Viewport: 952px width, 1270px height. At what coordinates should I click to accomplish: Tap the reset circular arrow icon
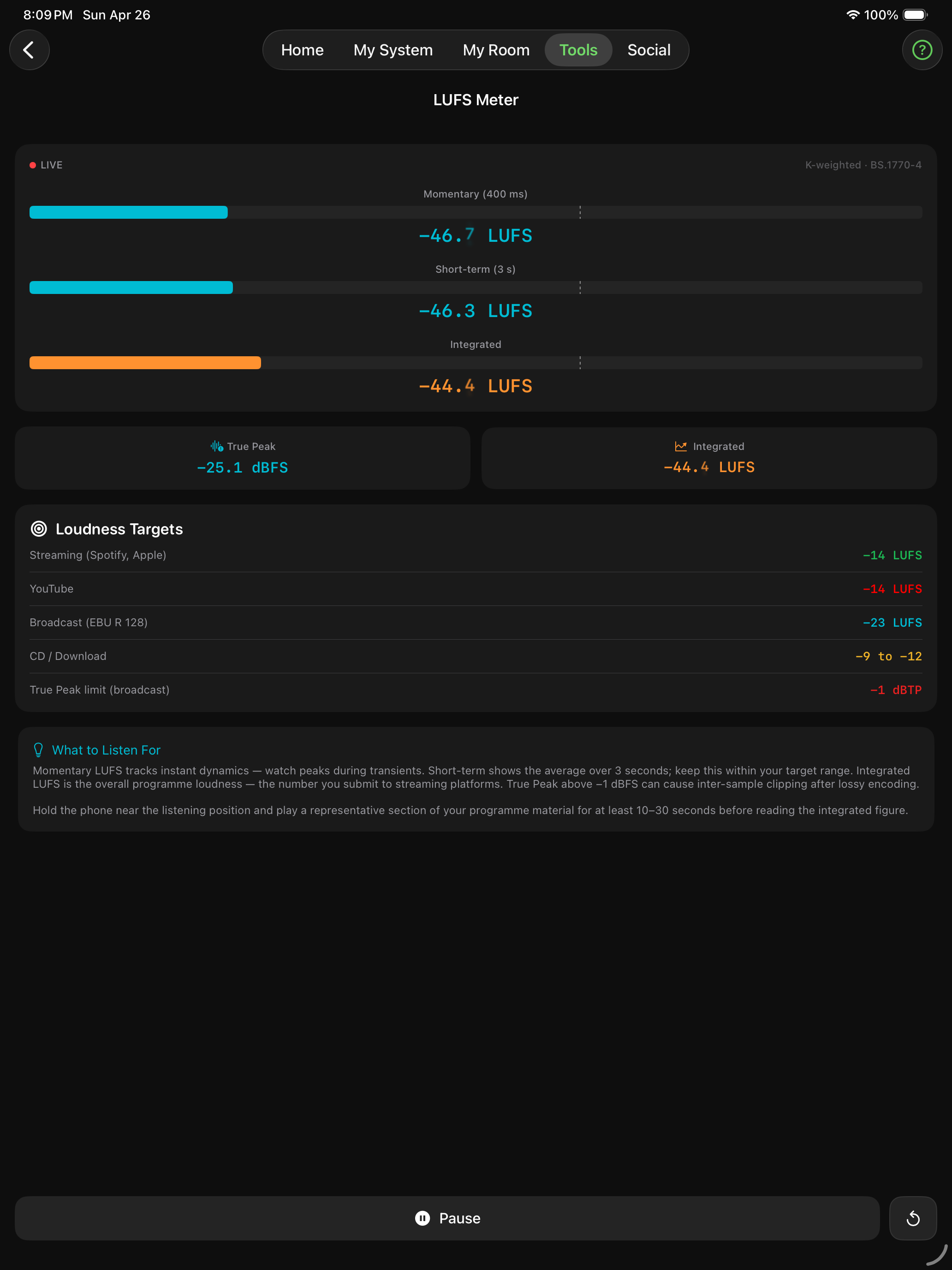coord(913,1218)
